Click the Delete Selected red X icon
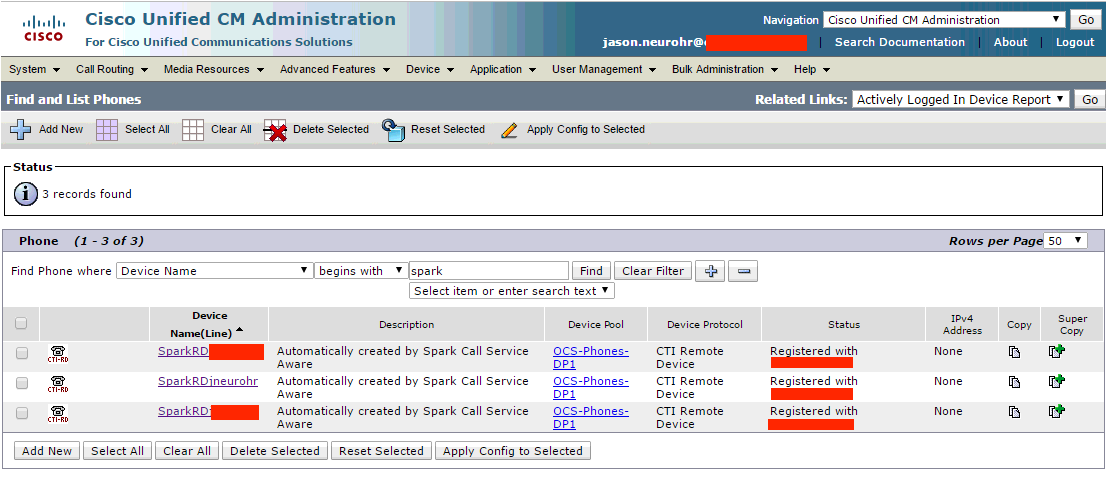 [x=275, y=131]
